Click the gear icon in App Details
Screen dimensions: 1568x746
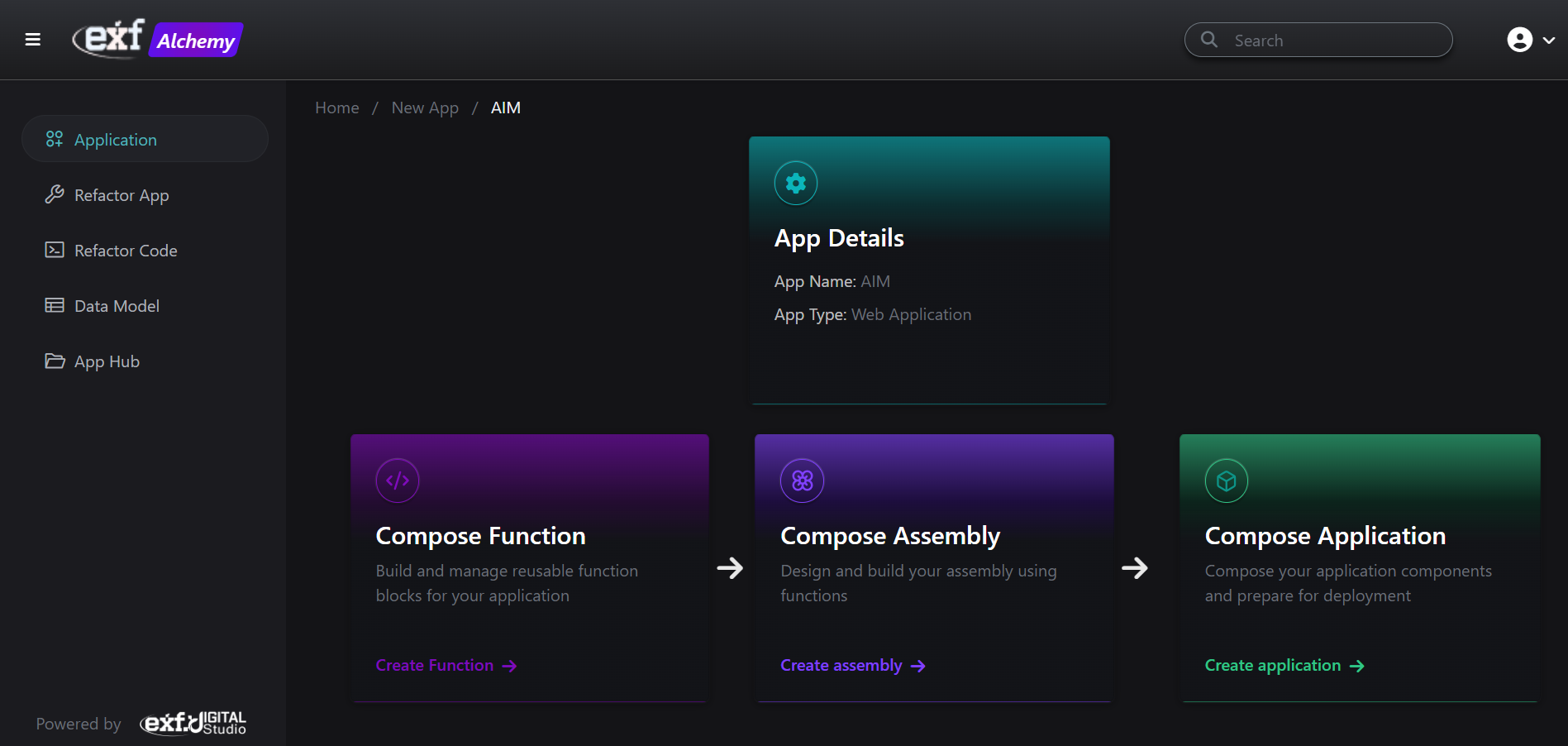pos(795,183)
